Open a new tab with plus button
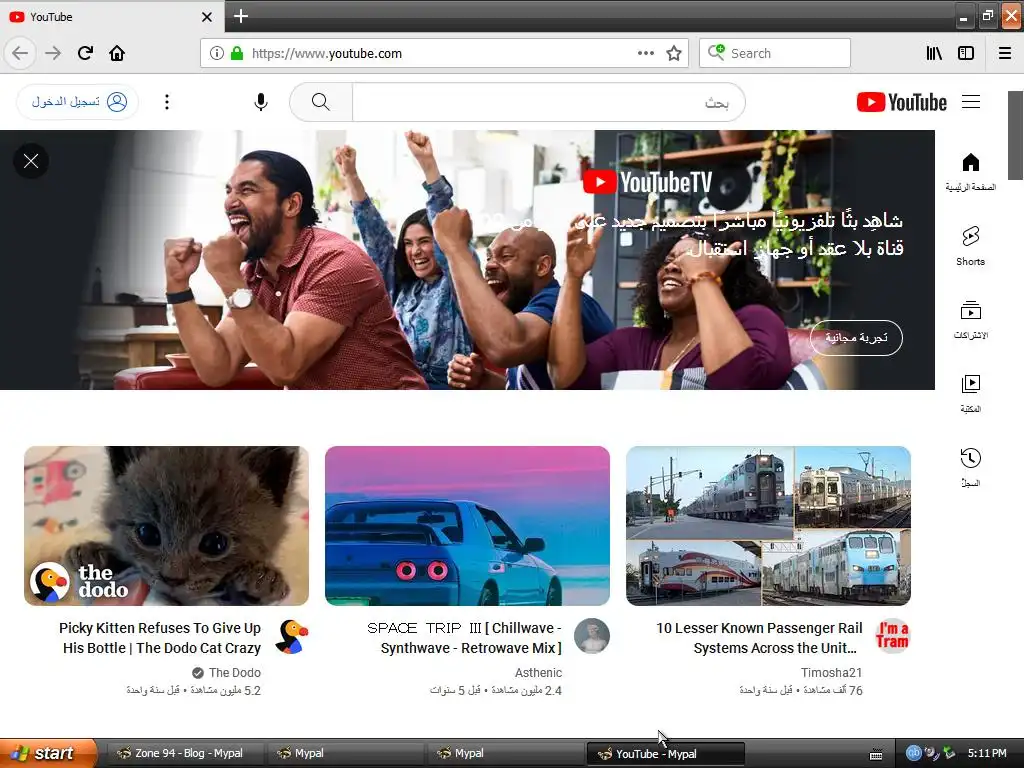This screenshot has width=1024, height=768. [241, 16]
